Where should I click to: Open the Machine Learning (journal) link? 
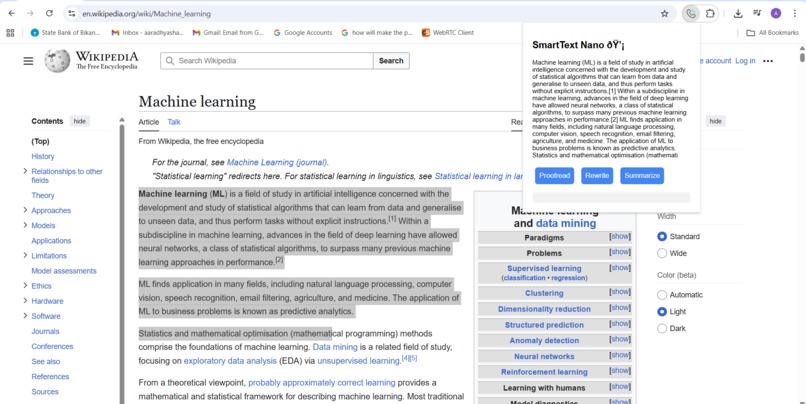point(277,162)
